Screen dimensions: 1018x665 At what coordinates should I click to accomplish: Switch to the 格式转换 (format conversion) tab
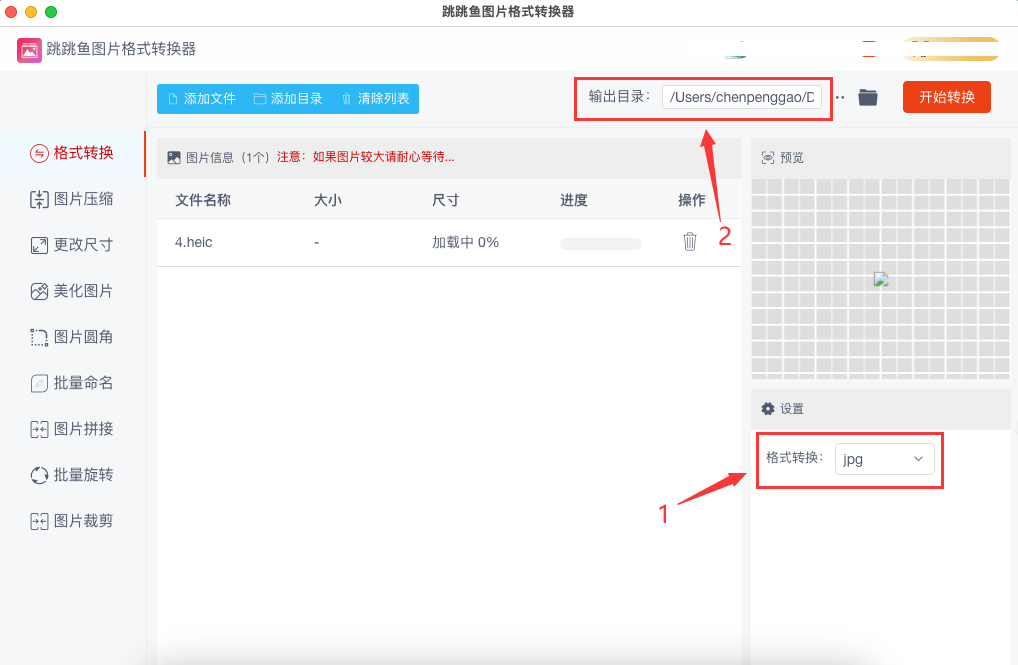72,153
